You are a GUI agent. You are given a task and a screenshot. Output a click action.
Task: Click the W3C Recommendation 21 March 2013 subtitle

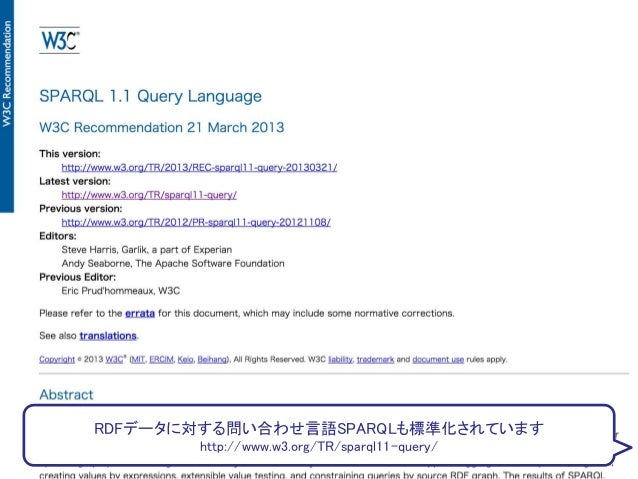162,127
